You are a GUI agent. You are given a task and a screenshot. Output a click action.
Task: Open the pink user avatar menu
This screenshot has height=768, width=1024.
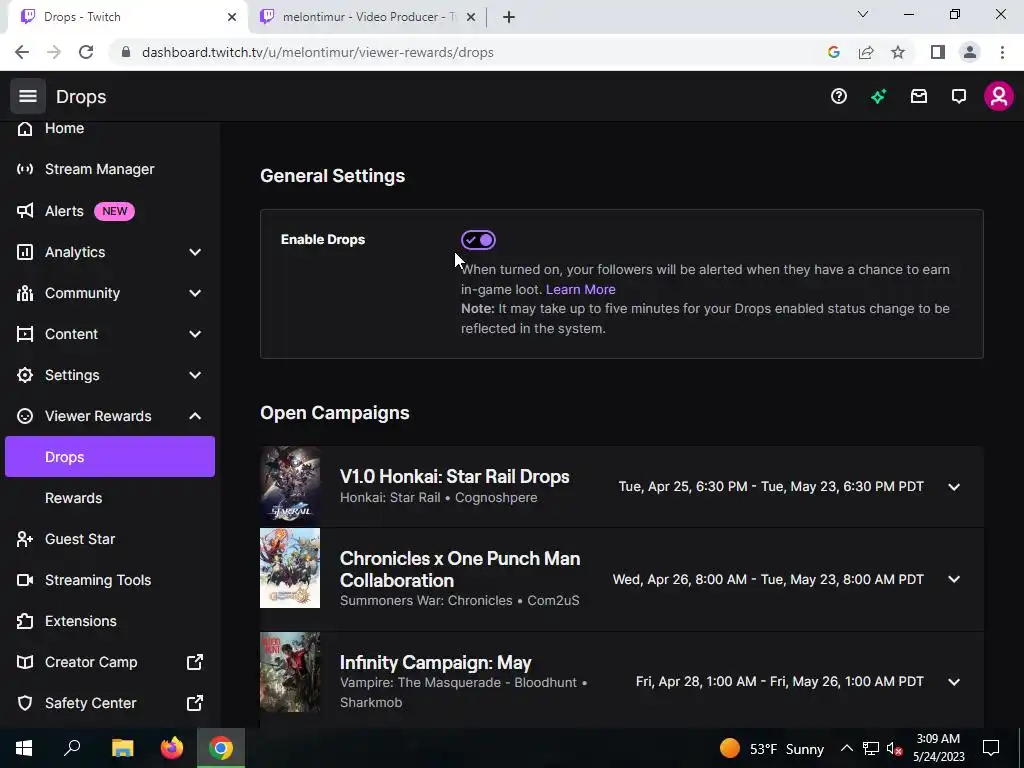[x=999, y=97]
